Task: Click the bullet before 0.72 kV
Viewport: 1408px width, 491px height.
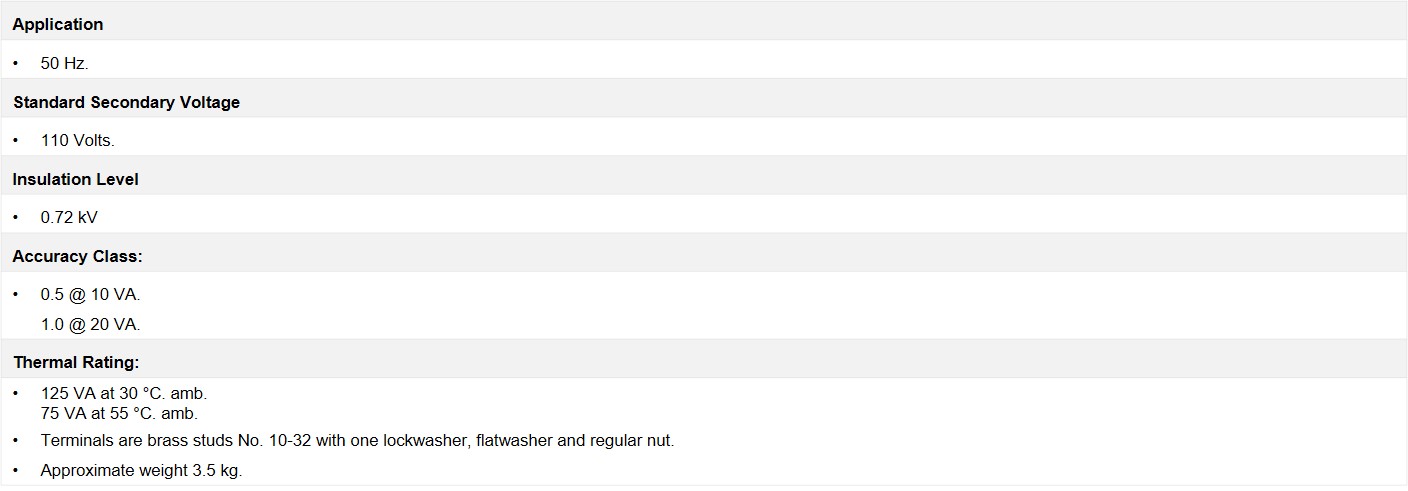Action: point(16,217)
